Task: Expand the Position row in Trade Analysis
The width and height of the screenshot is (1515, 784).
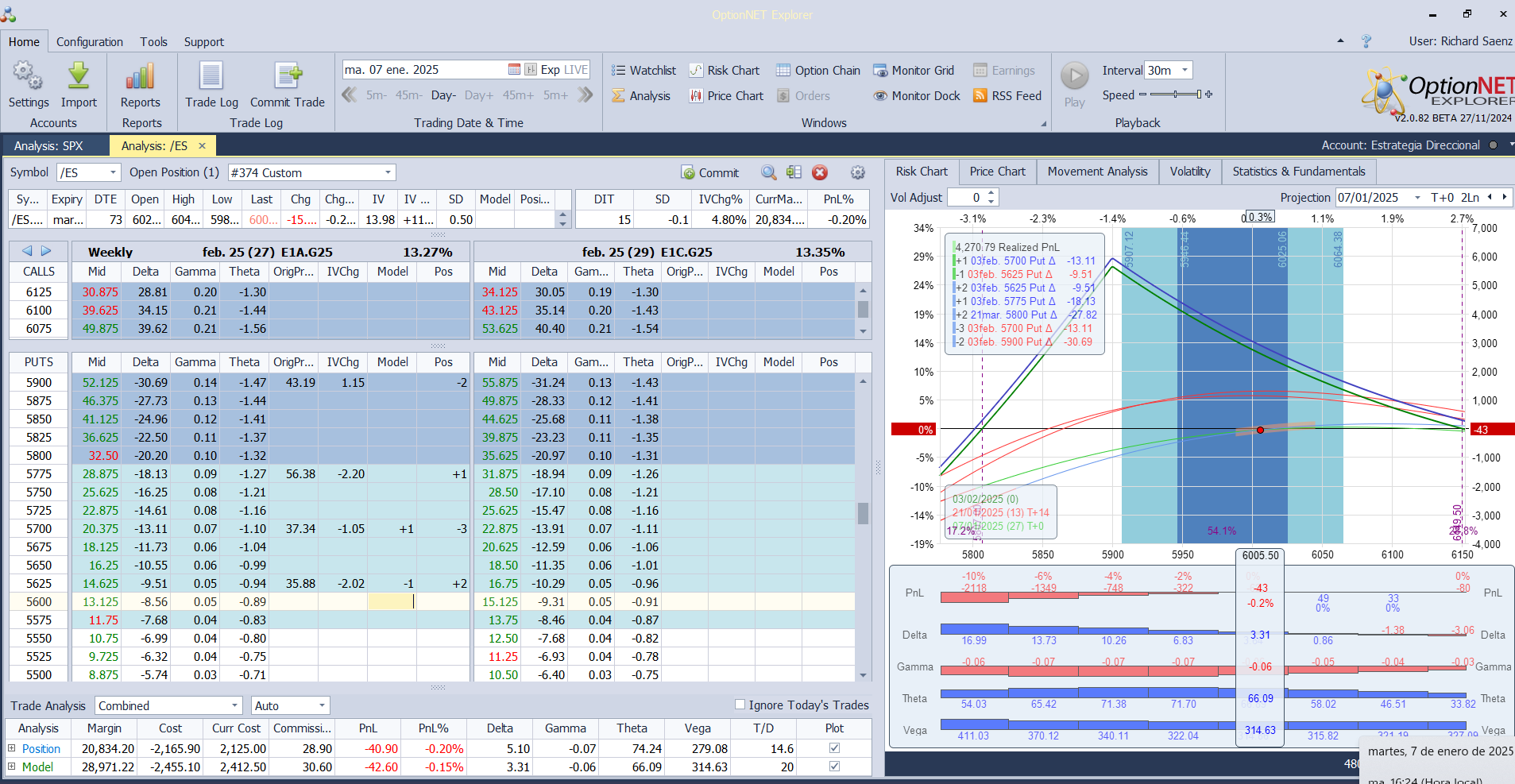Action: coord(12,748)
